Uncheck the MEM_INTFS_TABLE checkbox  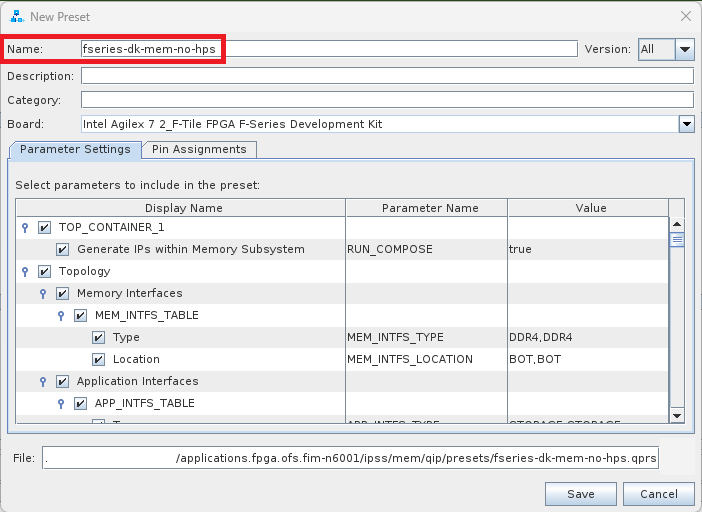80,315
